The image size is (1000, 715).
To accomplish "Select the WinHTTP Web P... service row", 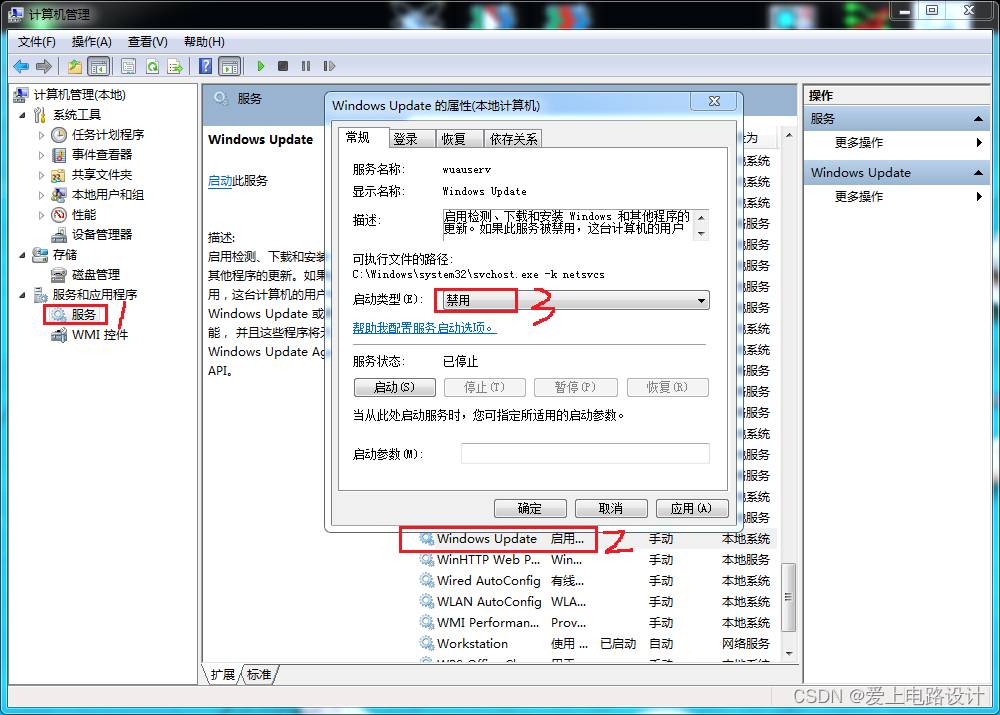I will pyautogui.click(x=596, y=560).
